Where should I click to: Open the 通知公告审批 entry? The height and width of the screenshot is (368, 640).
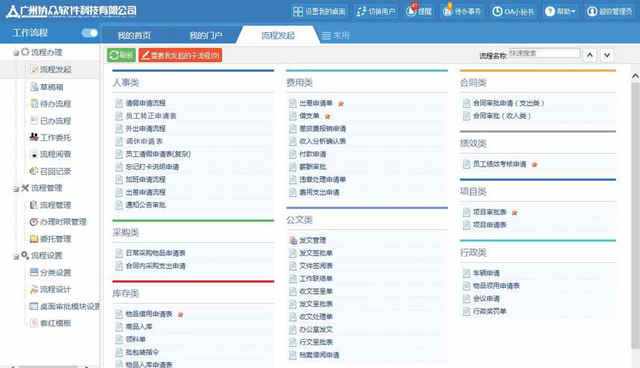tap(145, 205)
